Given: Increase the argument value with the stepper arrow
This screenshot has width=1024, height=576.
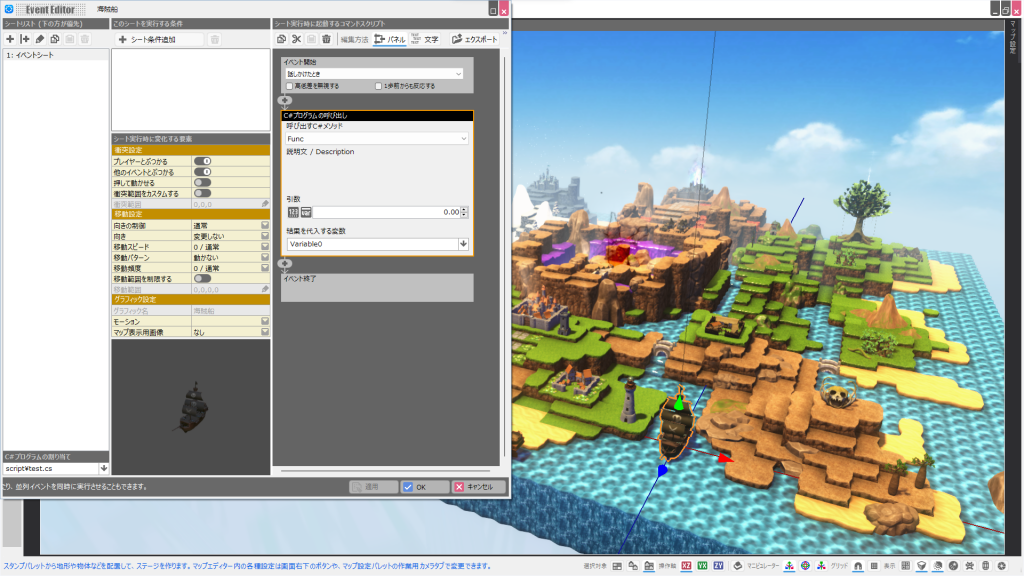Looking at the screenshot, I should click(463, 208).
